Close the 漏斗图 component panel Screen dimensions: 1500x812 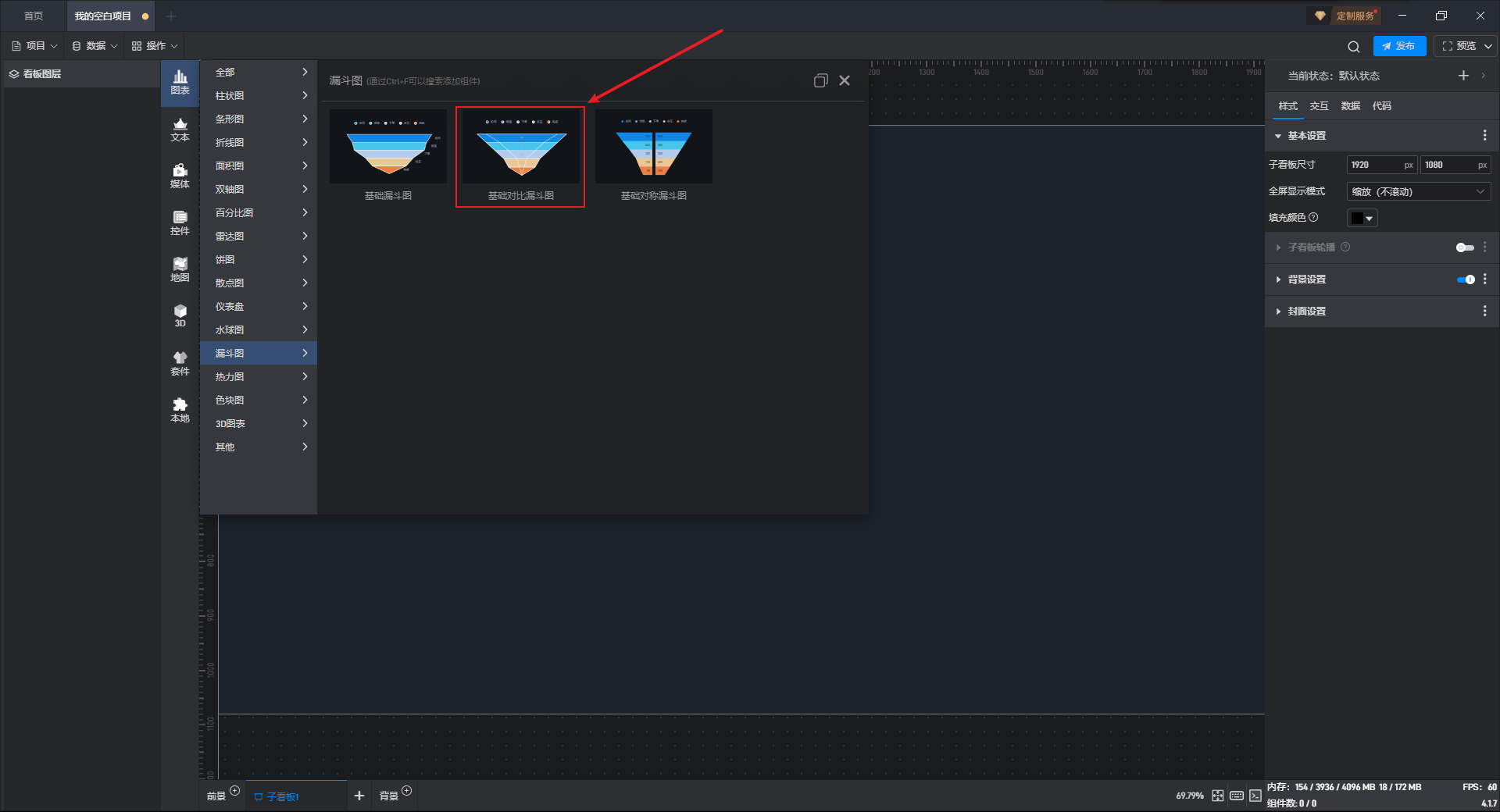tap(845, 80)
